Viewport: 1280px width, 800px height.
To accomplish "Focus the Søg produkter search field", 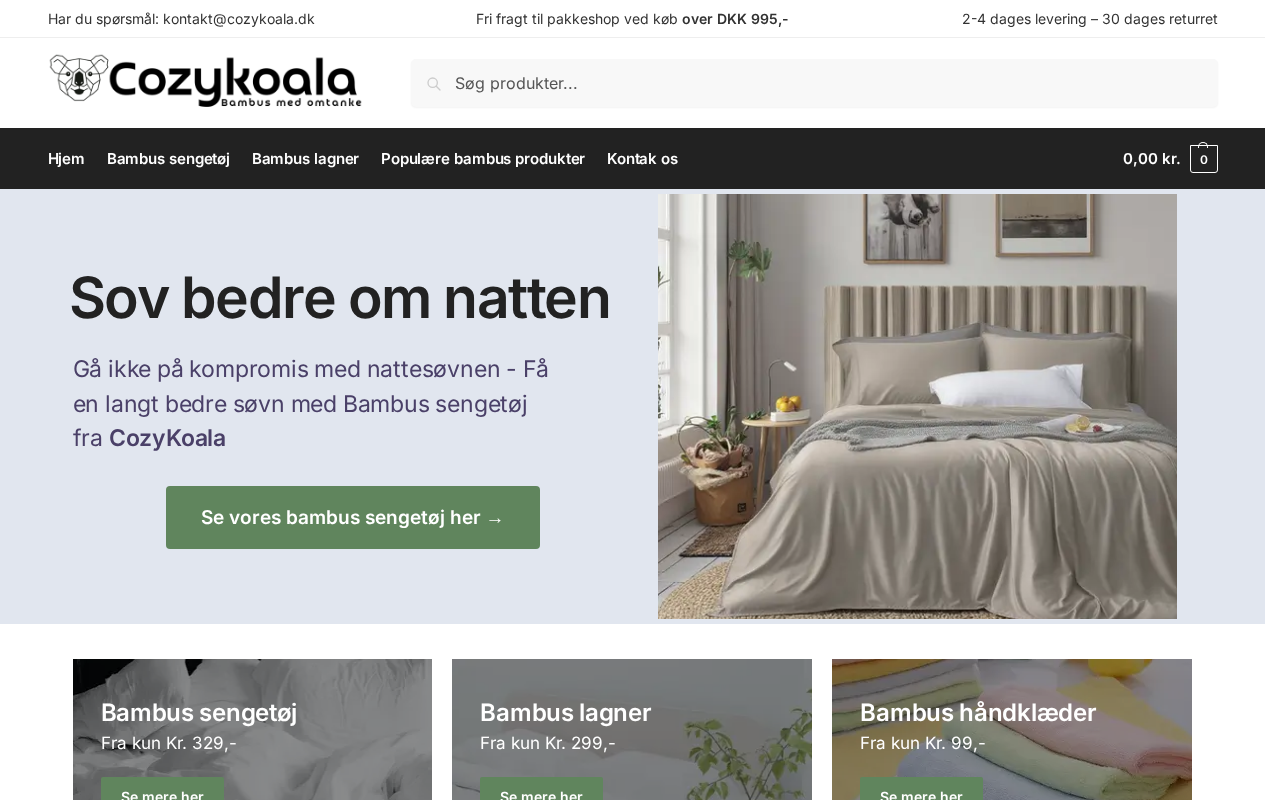I will (x=814, y=84).
